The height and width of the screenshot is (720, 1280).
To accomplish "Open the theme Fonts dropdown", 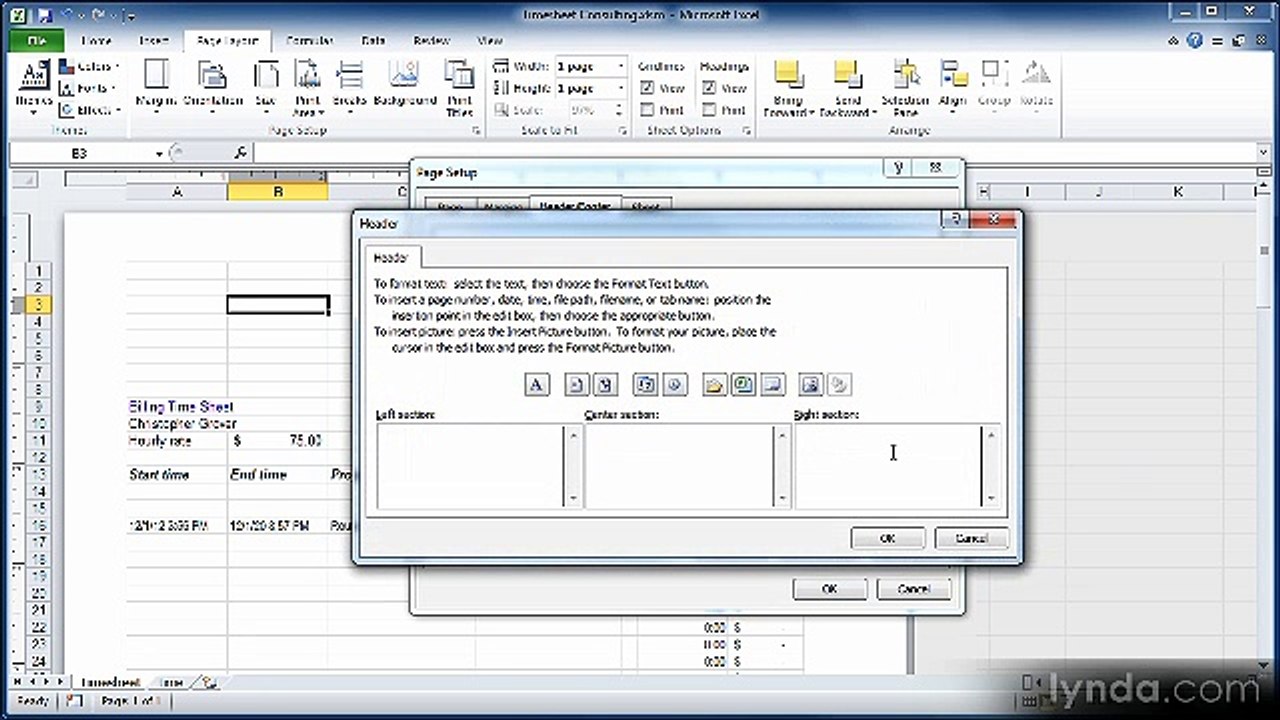I will pos(88,88).
